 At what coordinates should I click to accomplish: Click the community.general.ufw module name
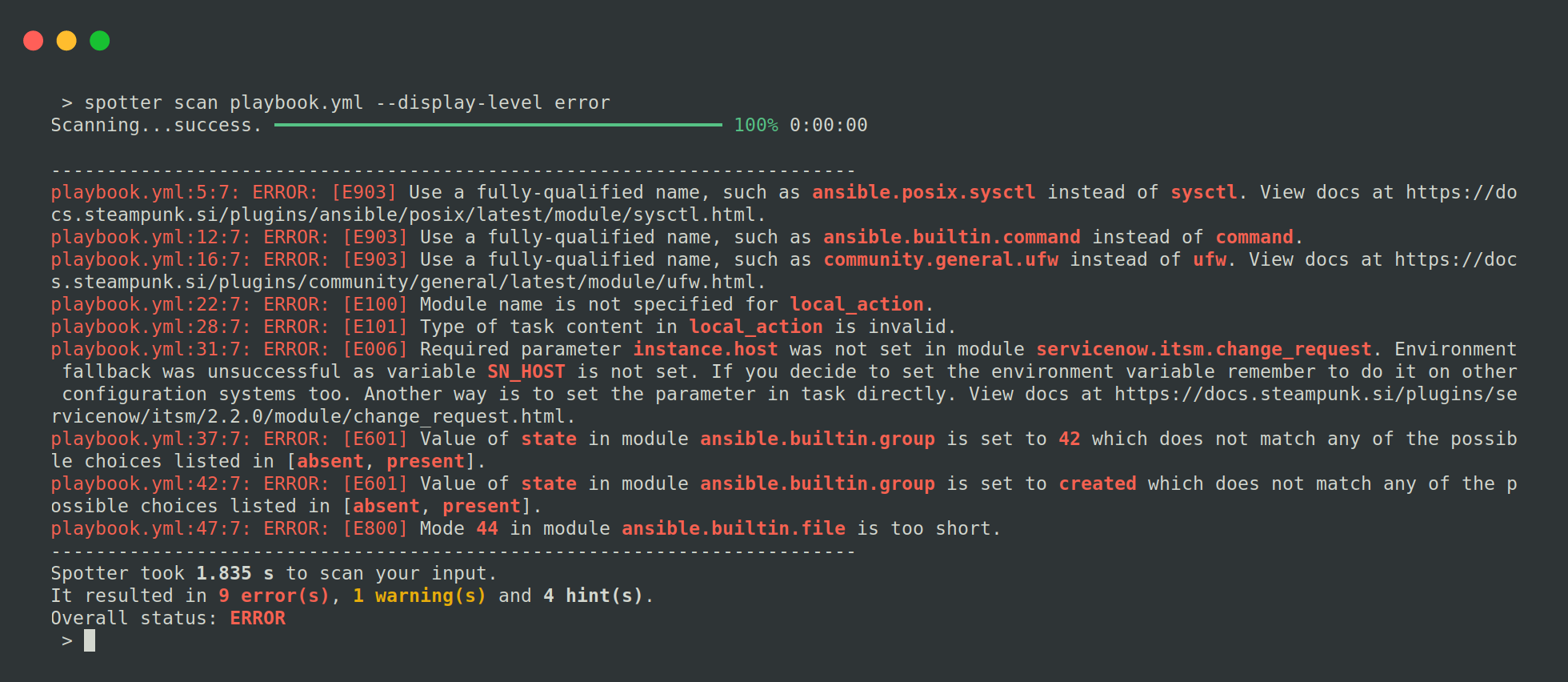coord(941,259)
